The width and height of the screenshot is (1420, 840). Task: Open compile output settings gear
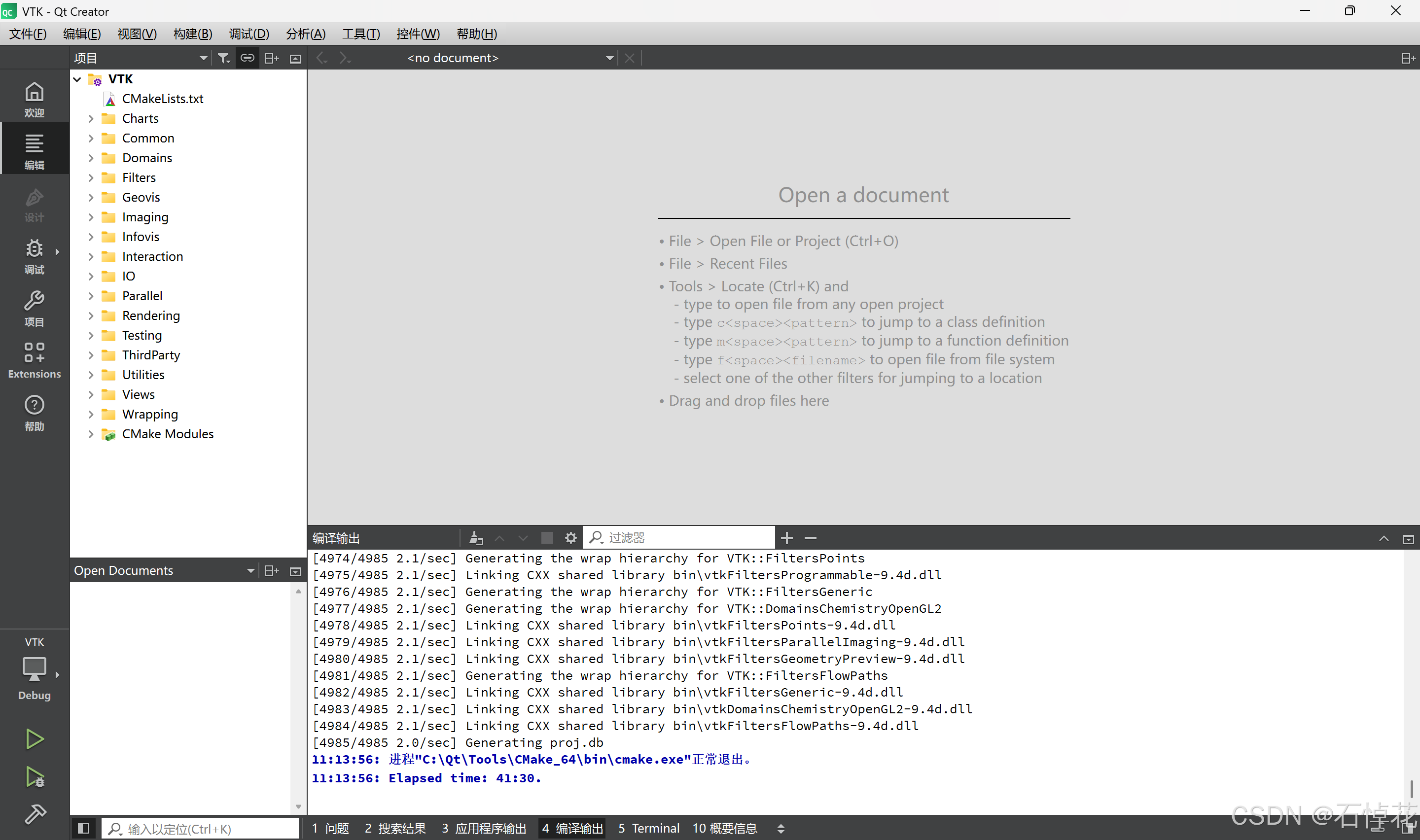(x=570, y=538)
